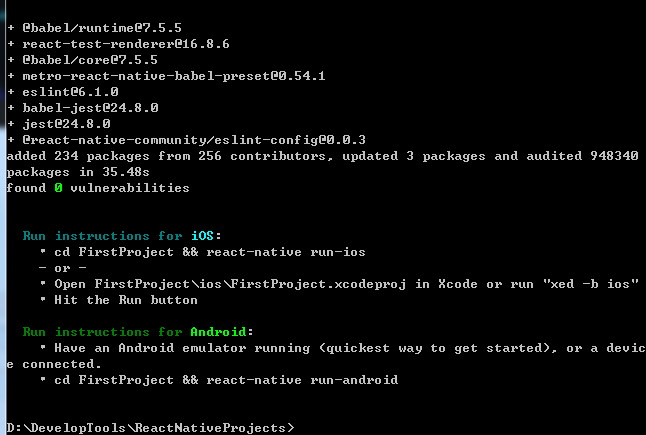
Task: Click the D:\DevelopTools\ReactNativeProjects> command prompt
Action: click(x=148, y=428)
